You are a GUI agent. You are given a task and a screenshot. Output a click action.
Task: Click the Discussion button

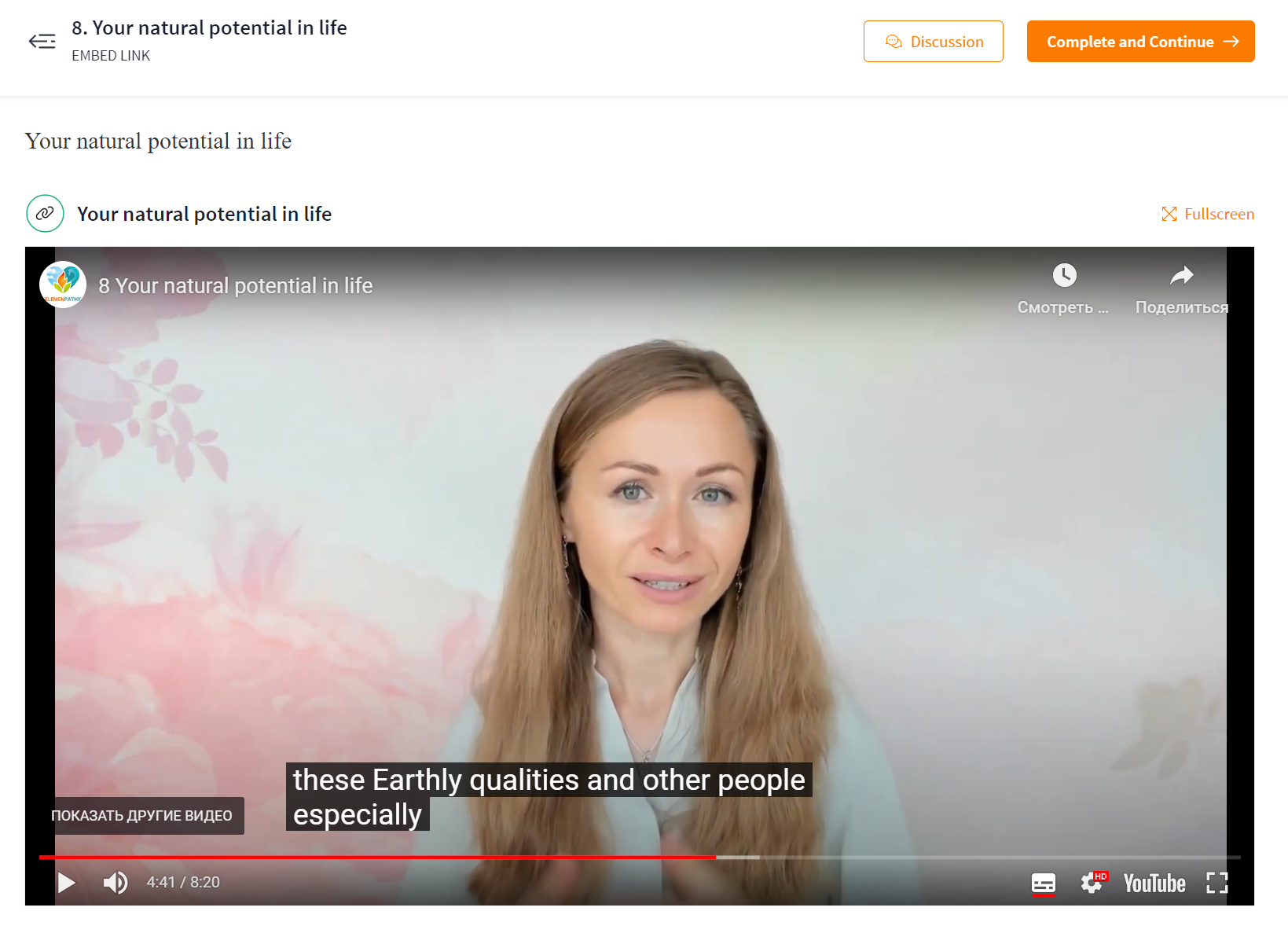[933, 42]
